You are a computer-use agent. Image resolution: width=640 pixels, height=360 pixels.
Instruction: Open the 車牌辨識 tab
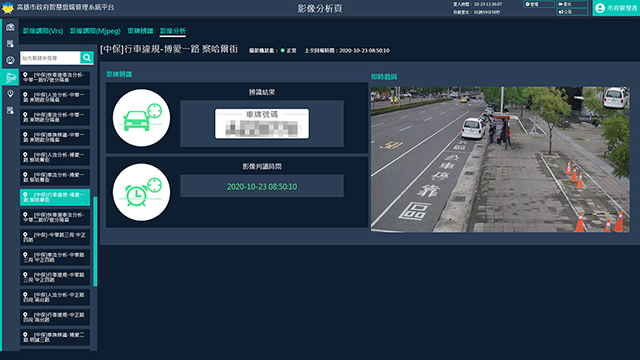(x=140, y=31)
